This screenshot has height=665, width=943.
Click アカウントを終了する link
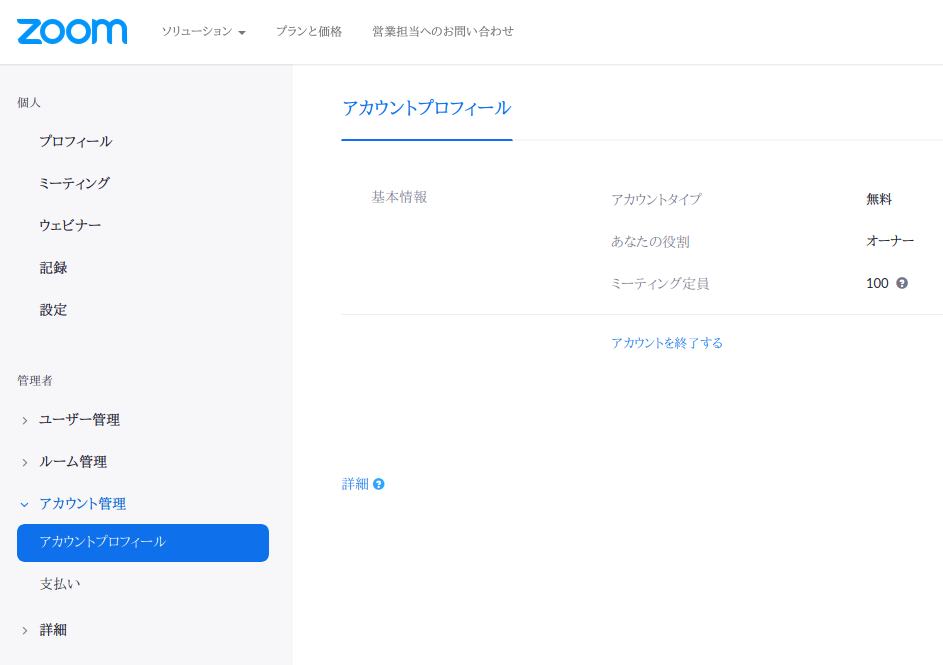coord(667,343)
